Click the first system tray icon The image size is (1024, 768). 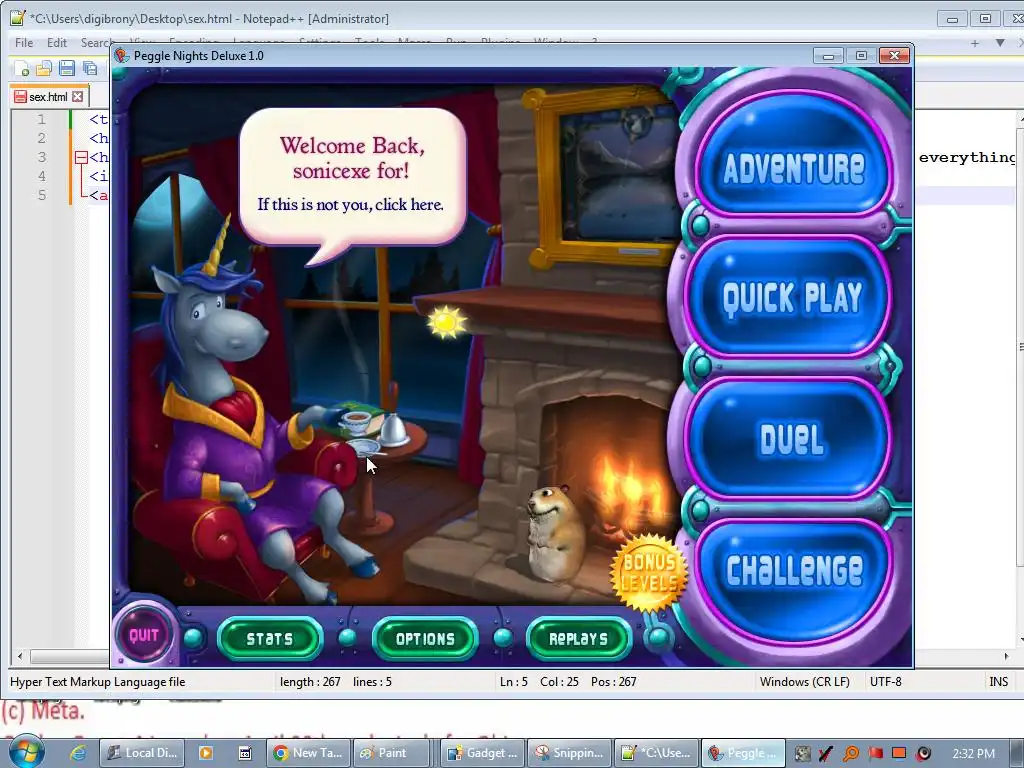(802, 754)
